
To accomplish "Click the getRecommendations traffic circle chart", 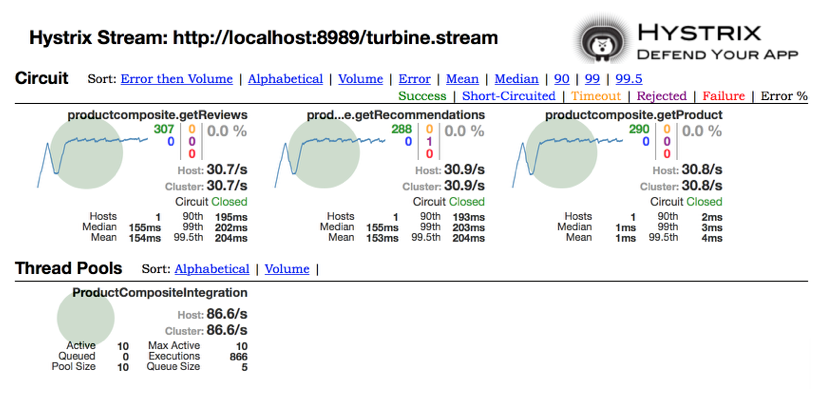I will tap(324, 151).
